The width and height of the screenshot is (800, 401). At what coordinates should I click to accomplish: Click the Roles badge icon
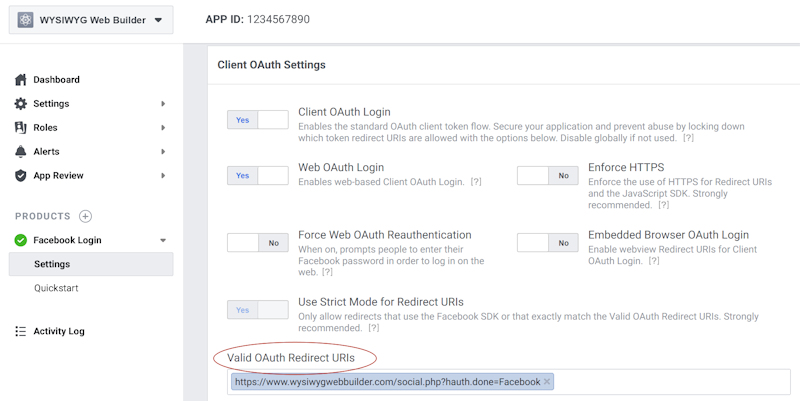20,128
